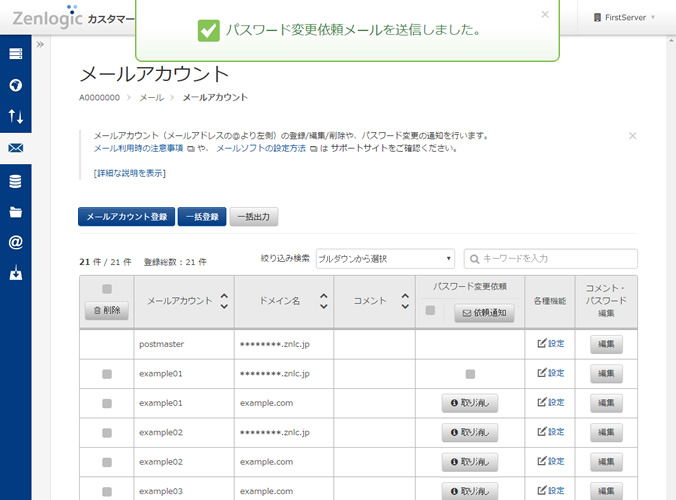The image size is (676, 500).
Task: Dismiss the mail account description box
Action: [x=632, y=136]
